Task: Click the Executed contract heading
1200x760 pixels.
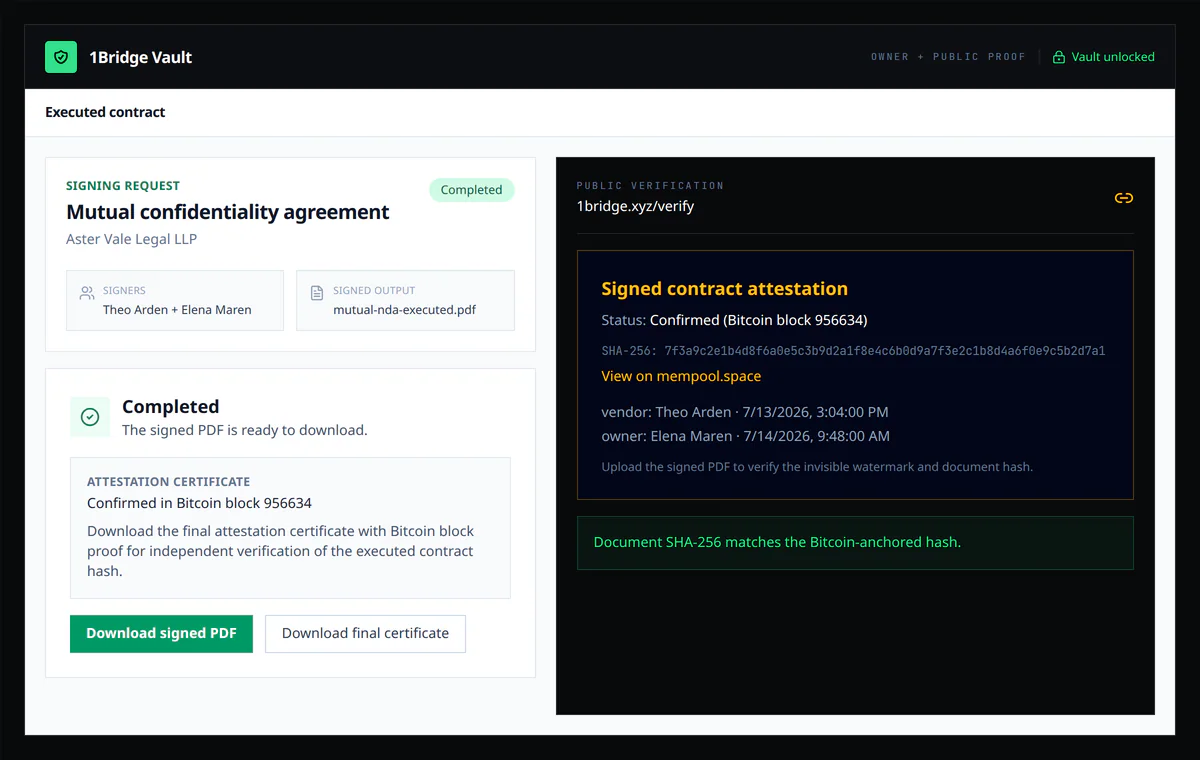Action: (105, 112)
